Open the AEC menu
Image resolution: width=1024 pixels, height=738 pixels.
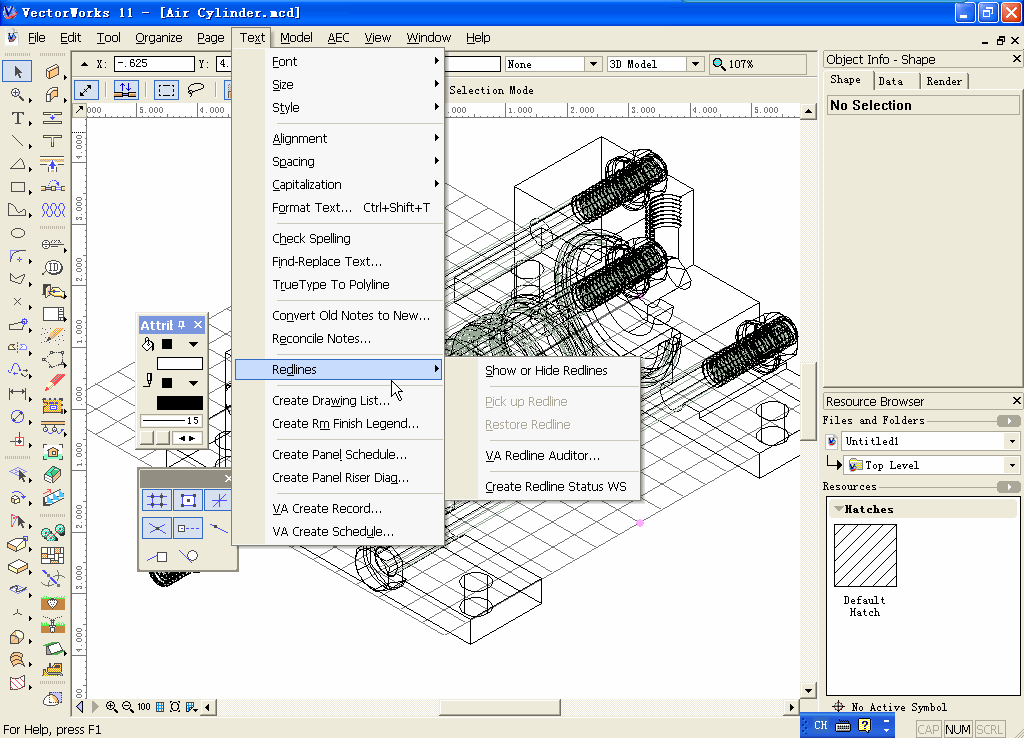tap(338, 38)
